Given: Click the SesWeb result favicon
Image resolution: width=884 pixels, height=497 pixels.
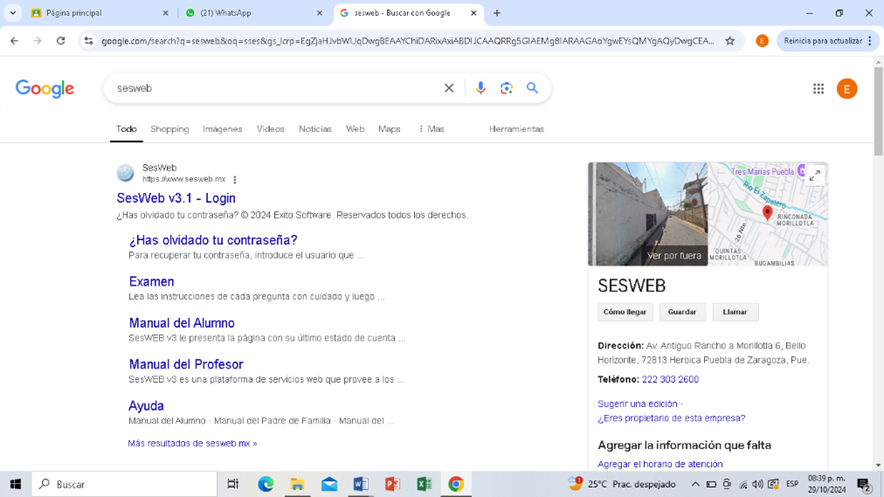Looking at the screenshot, I should 126,173.
